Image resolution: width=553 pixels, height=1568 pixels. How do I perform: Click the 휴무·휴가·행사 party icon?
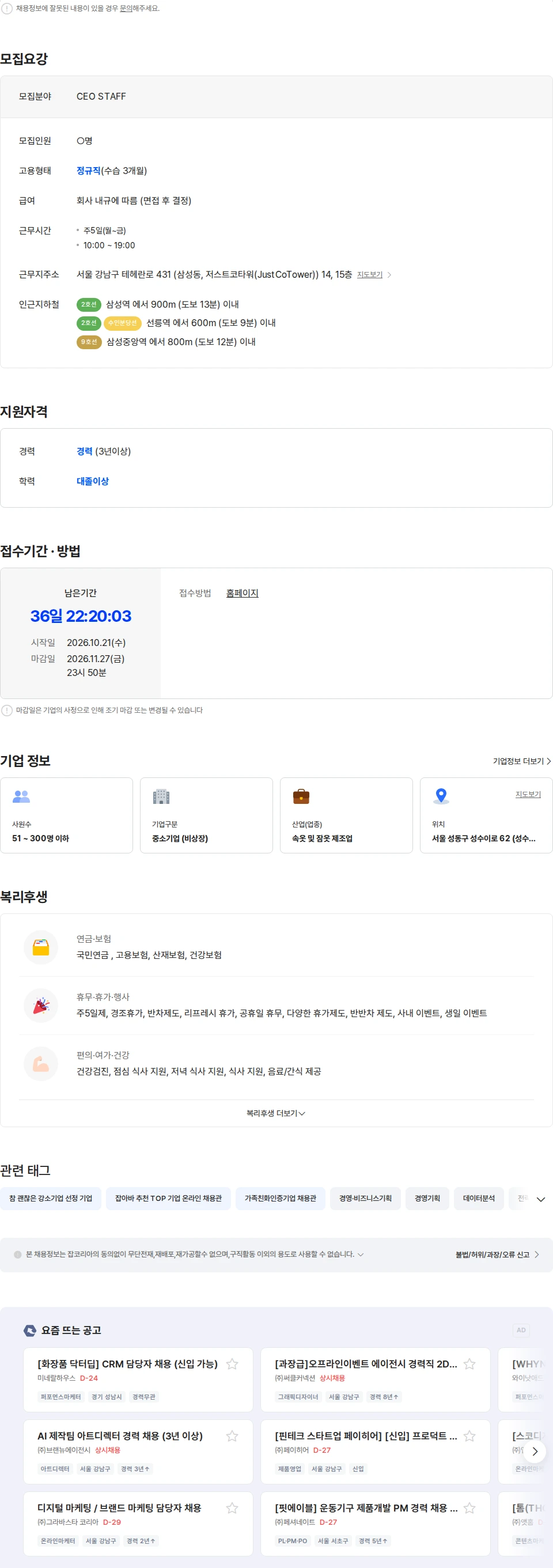41,1006
